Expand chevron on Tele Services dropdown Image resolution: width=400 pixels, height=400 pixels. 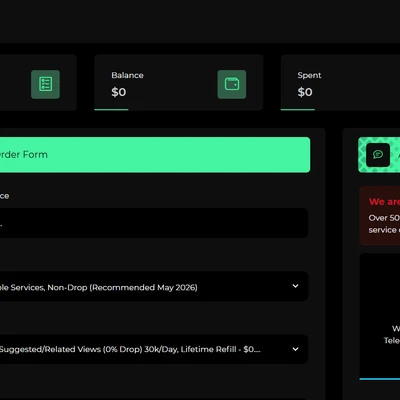[x=295, y=286]
